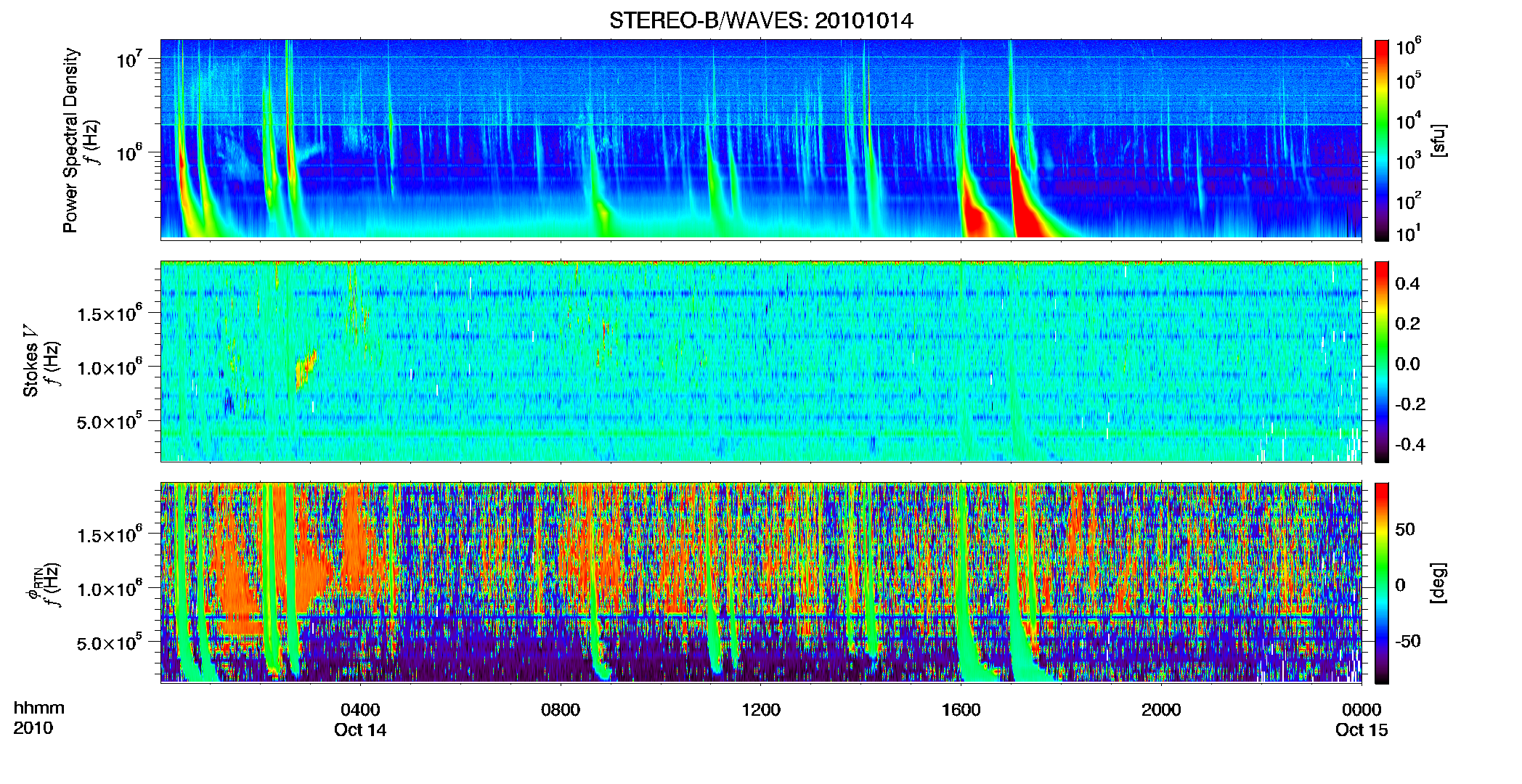Click the [deg] colorbar unit label
Viewport: 1522px width, 784px height.
pos(1438,583)
